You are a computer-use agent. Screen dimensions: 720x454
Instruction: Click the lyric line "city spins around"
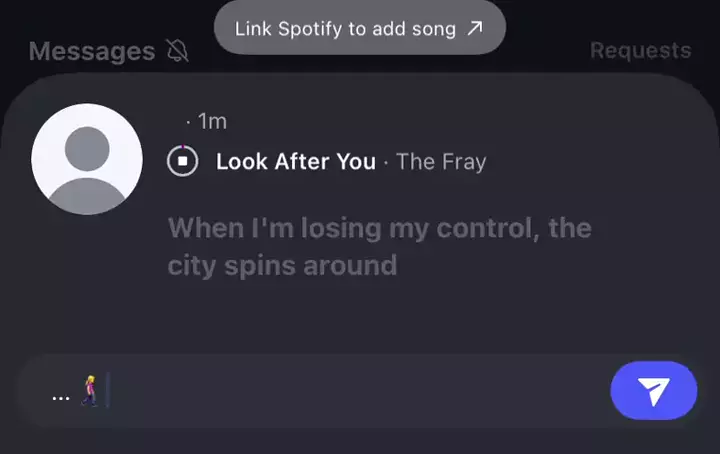(282, 265)
